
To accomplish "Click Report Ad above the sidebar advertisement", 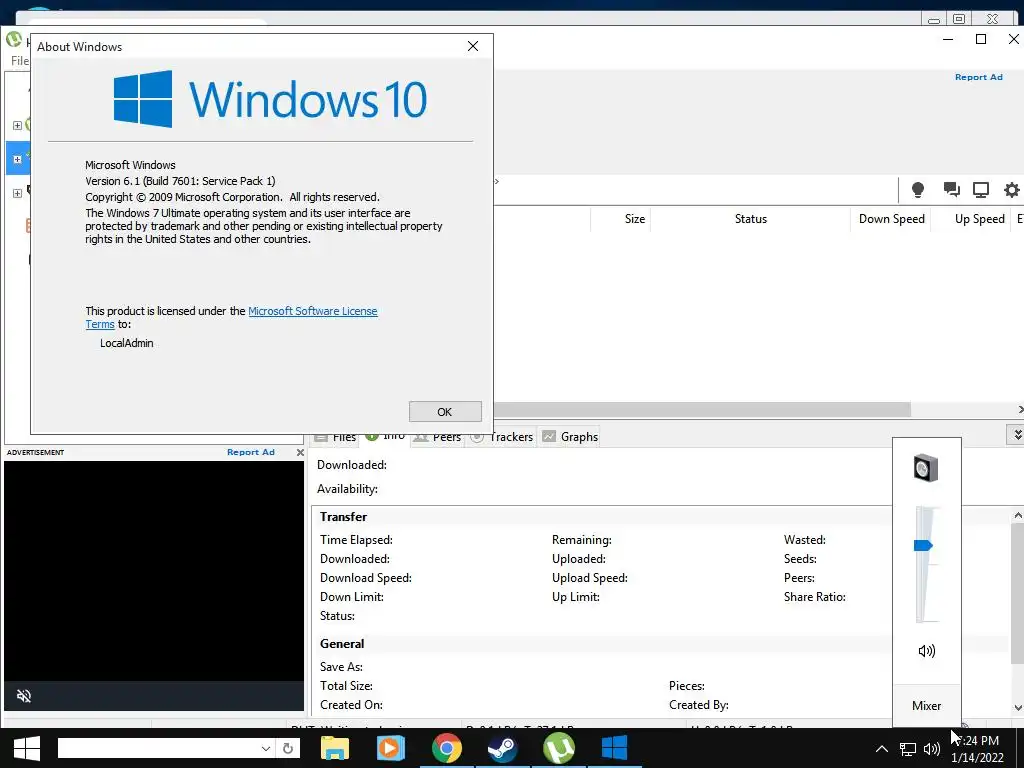I will [251, 452].
